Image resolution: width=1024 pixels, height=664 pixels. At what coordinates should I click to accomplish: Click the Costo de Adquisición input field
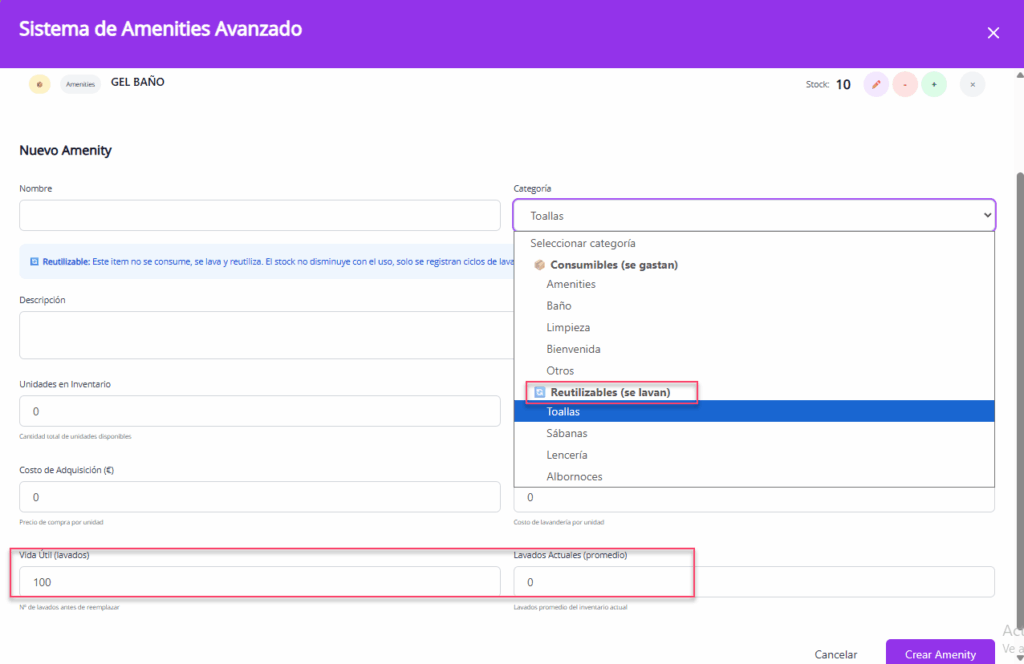pyautogui.click(x=260, y=497)
